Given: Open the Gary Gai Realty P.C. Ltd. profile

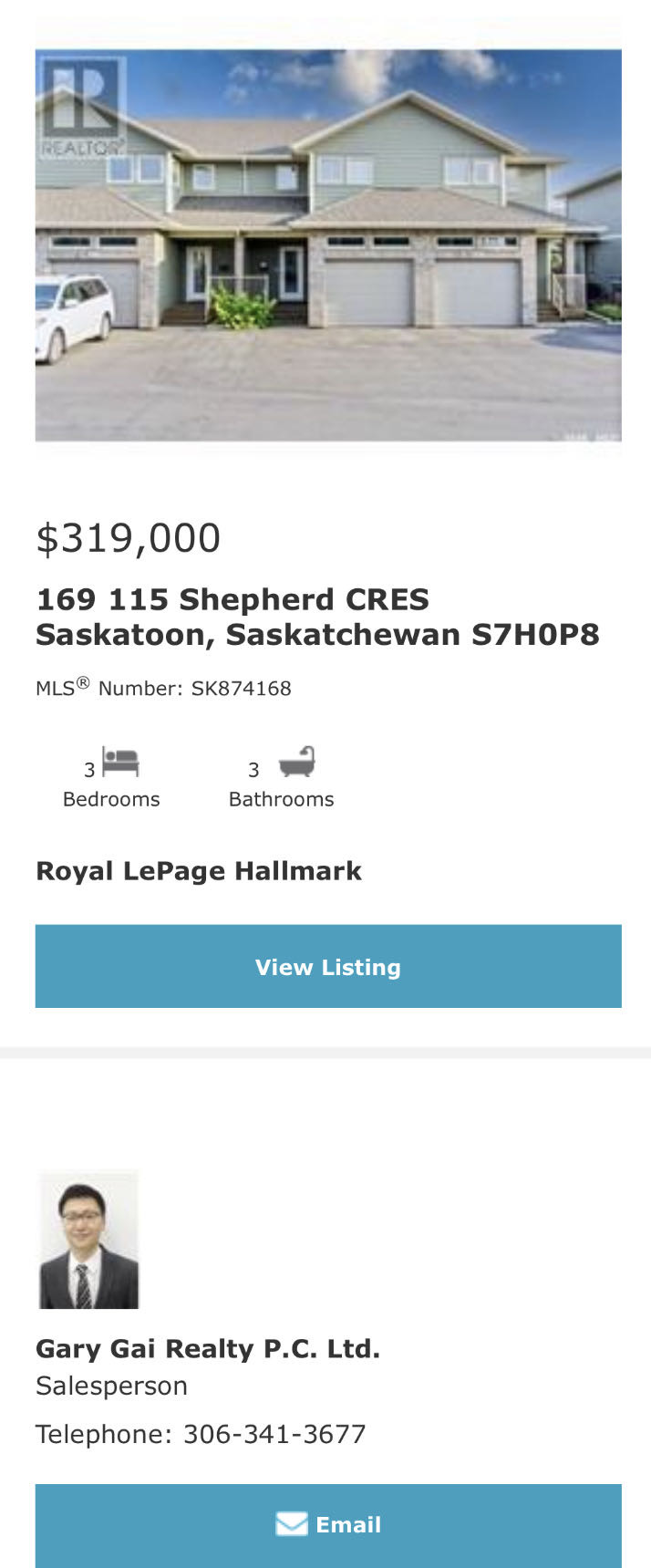Looking at the screenshot, I should pyautogui.click(x=208, y=1348).
